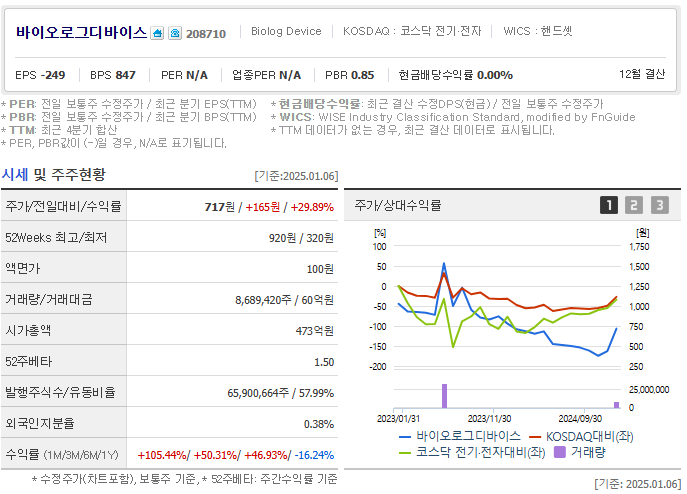Select 시가총액 row label
This screenshot has height=494, width=687.
pos(28,330)
